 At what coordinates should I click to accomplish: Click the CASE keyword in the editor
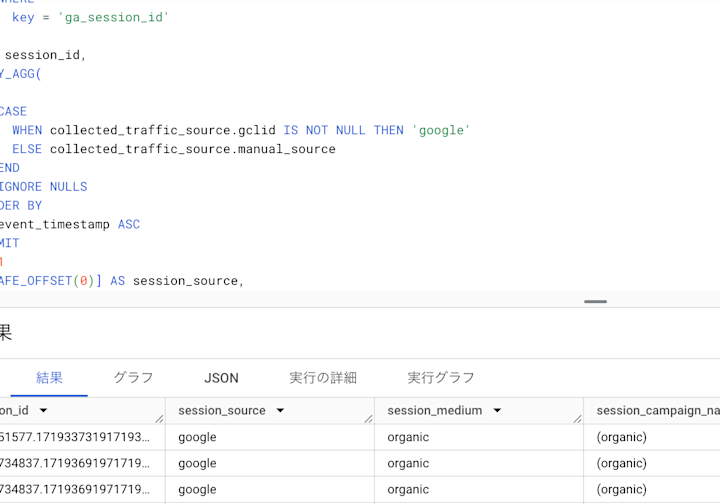tap(13, 112)
